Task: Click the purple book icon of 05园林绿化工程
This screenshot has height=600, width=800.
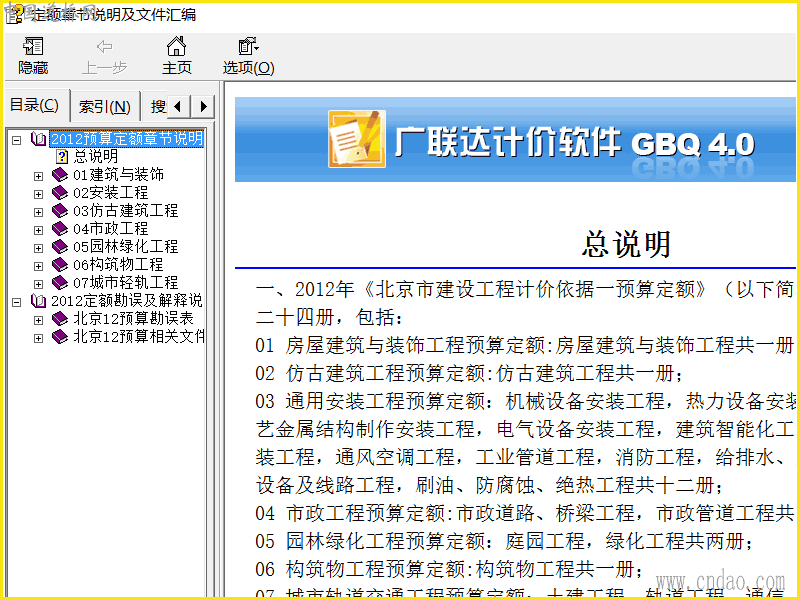Action: [60, 247]
